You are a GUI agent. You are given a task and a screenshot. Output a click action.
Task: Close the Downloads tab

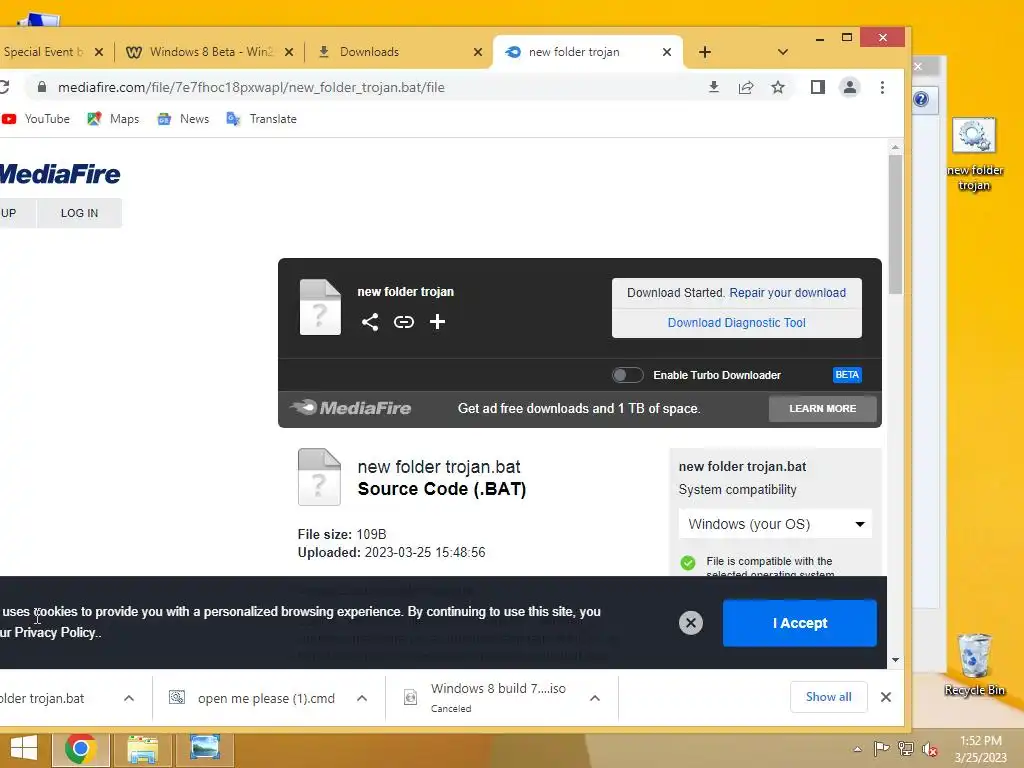pos(478,52)
